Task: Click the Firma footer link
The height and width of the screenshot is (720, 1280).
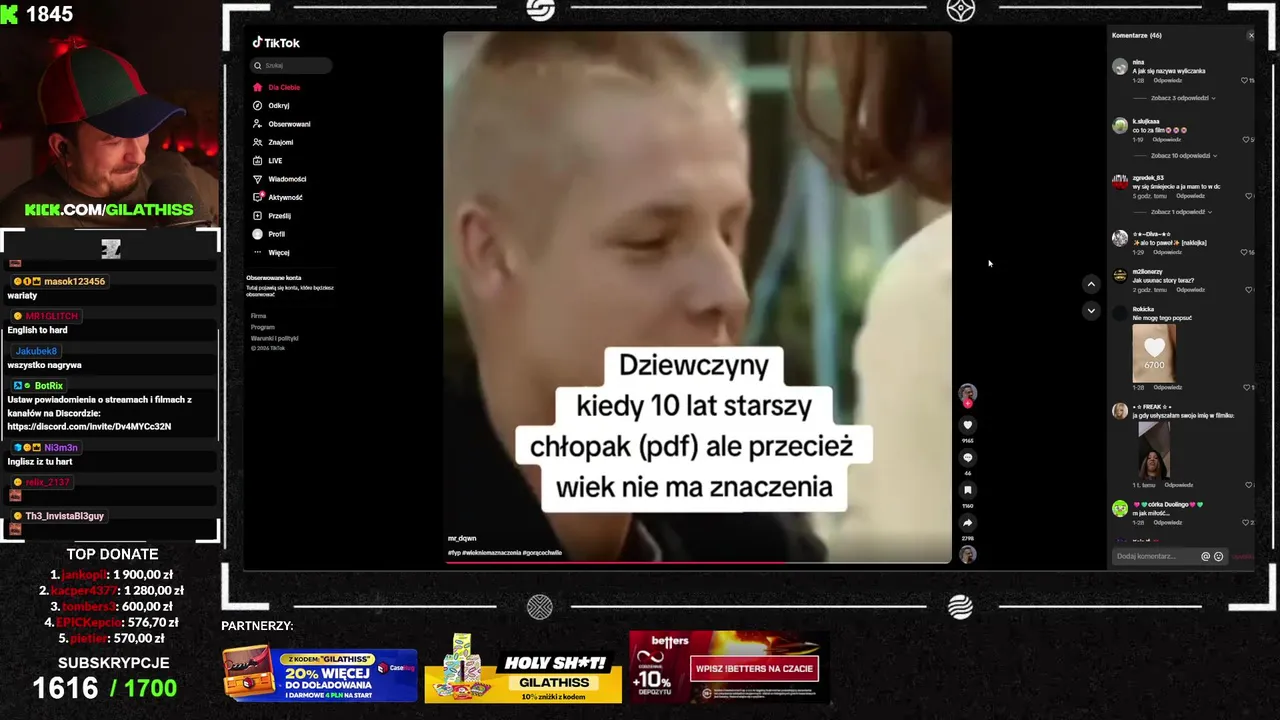Action: [258, 316]
